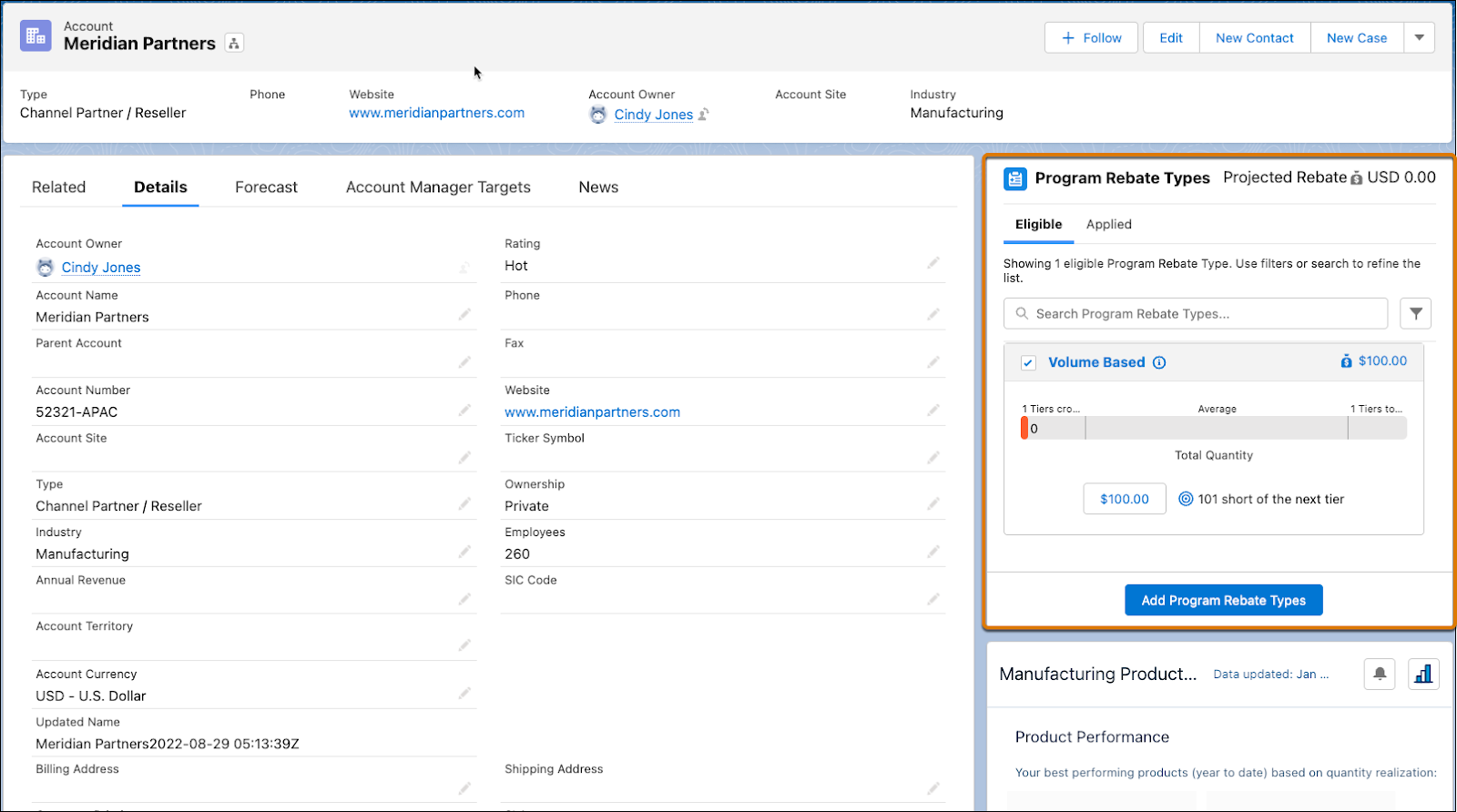Viewport: 1457px width, 812px height.
Task: Click the pencil edit icon for Rating field
Action: [x=932, y=263]
